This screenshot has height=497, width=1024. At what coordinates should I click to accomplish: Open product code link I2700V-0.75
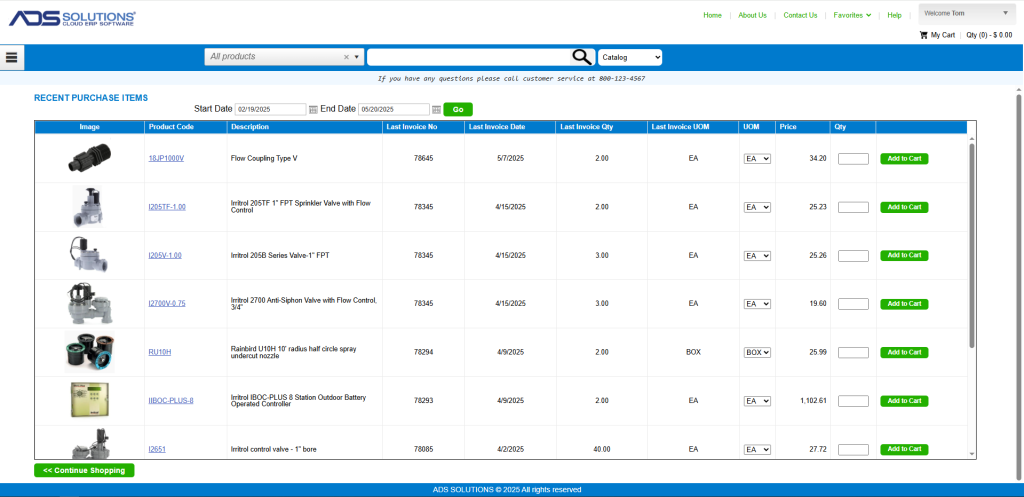pyautogui.click(x=167, y=304)
